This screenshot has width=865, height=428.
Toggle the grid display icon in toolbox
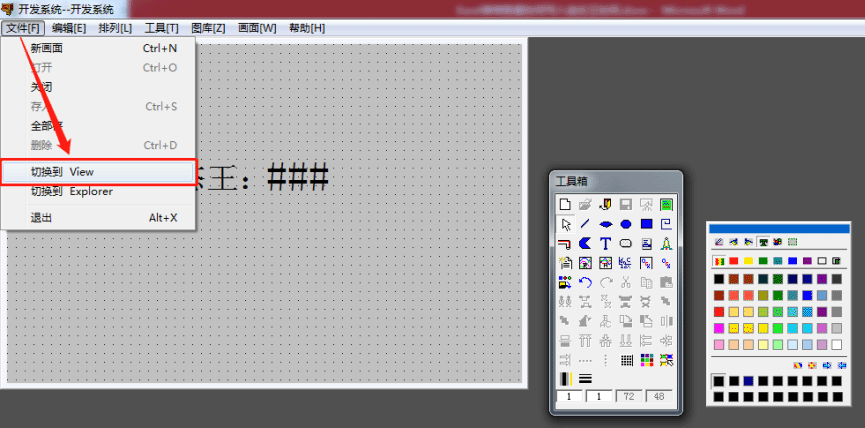(626, 360)
